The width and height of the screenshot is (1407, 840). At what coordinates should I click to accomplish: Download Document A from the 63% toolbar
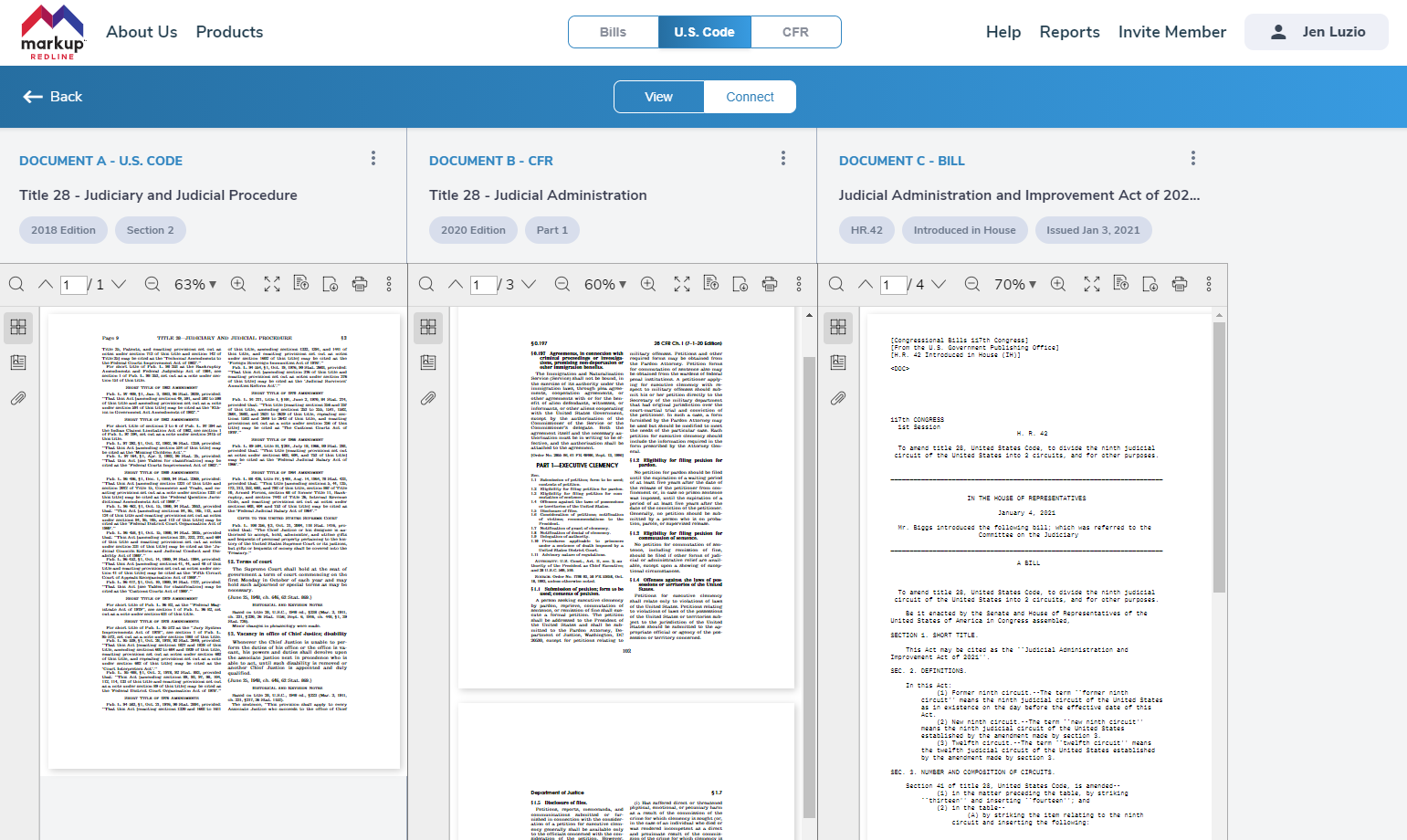point(331,284)
